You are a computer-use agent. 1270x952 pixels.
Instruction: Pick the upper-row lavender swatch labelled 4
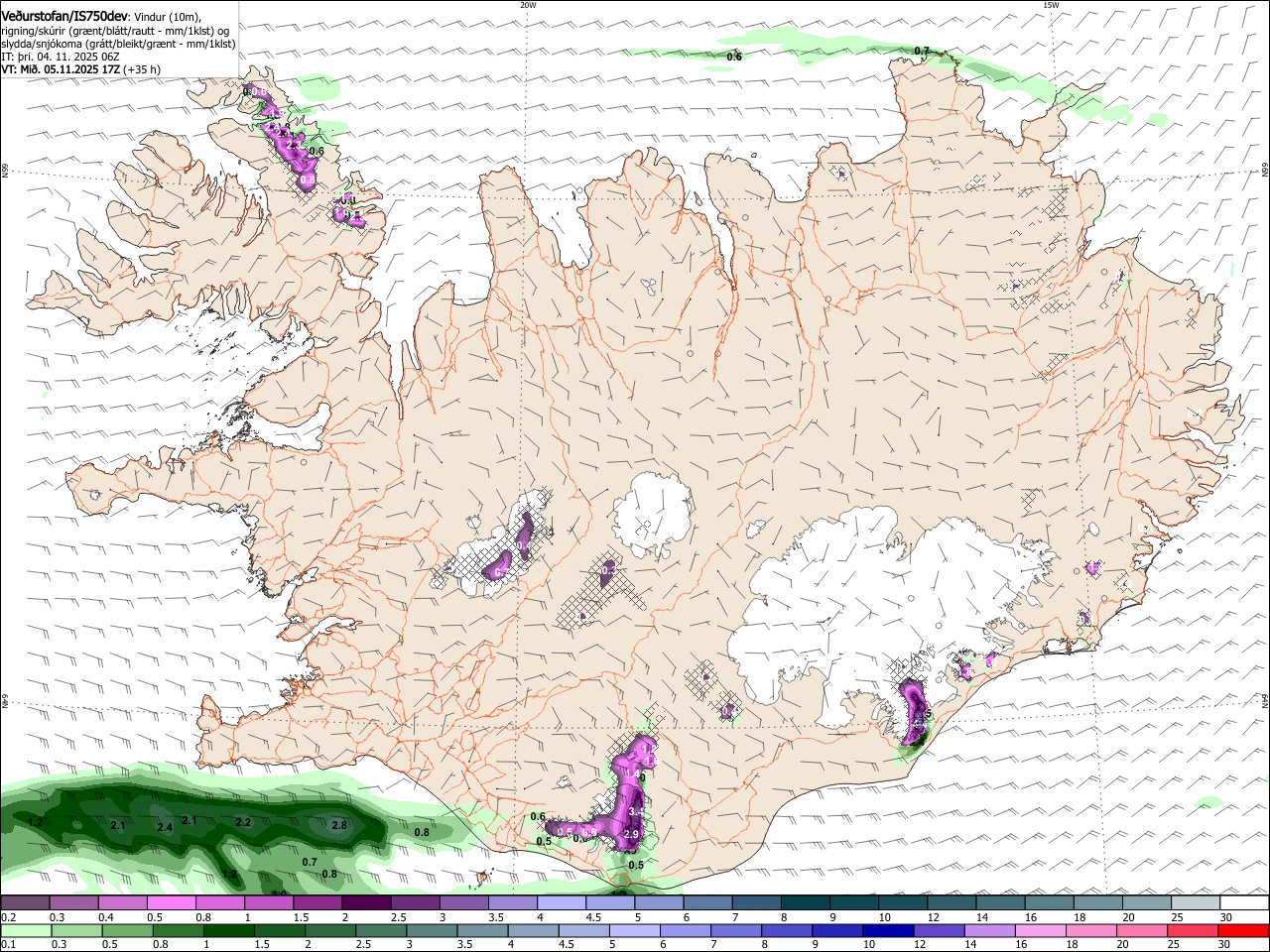pos(562,903)
